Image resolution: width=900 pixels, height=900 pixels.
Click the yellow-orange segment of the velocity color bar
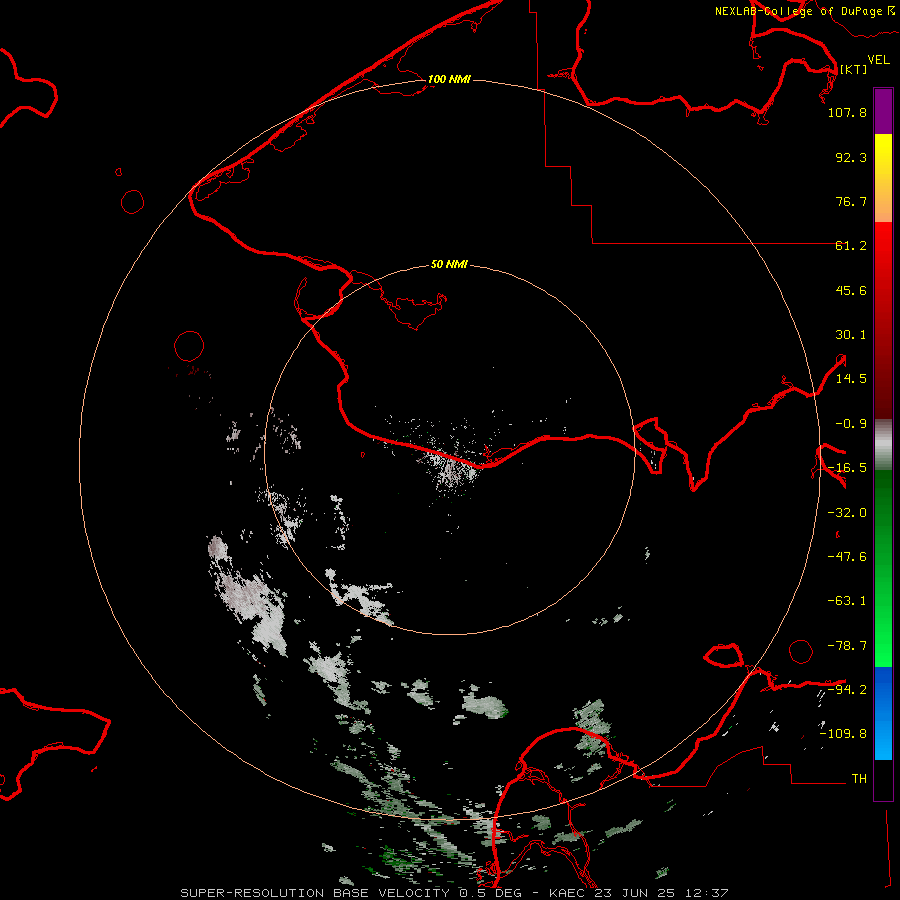pos(883,178)
